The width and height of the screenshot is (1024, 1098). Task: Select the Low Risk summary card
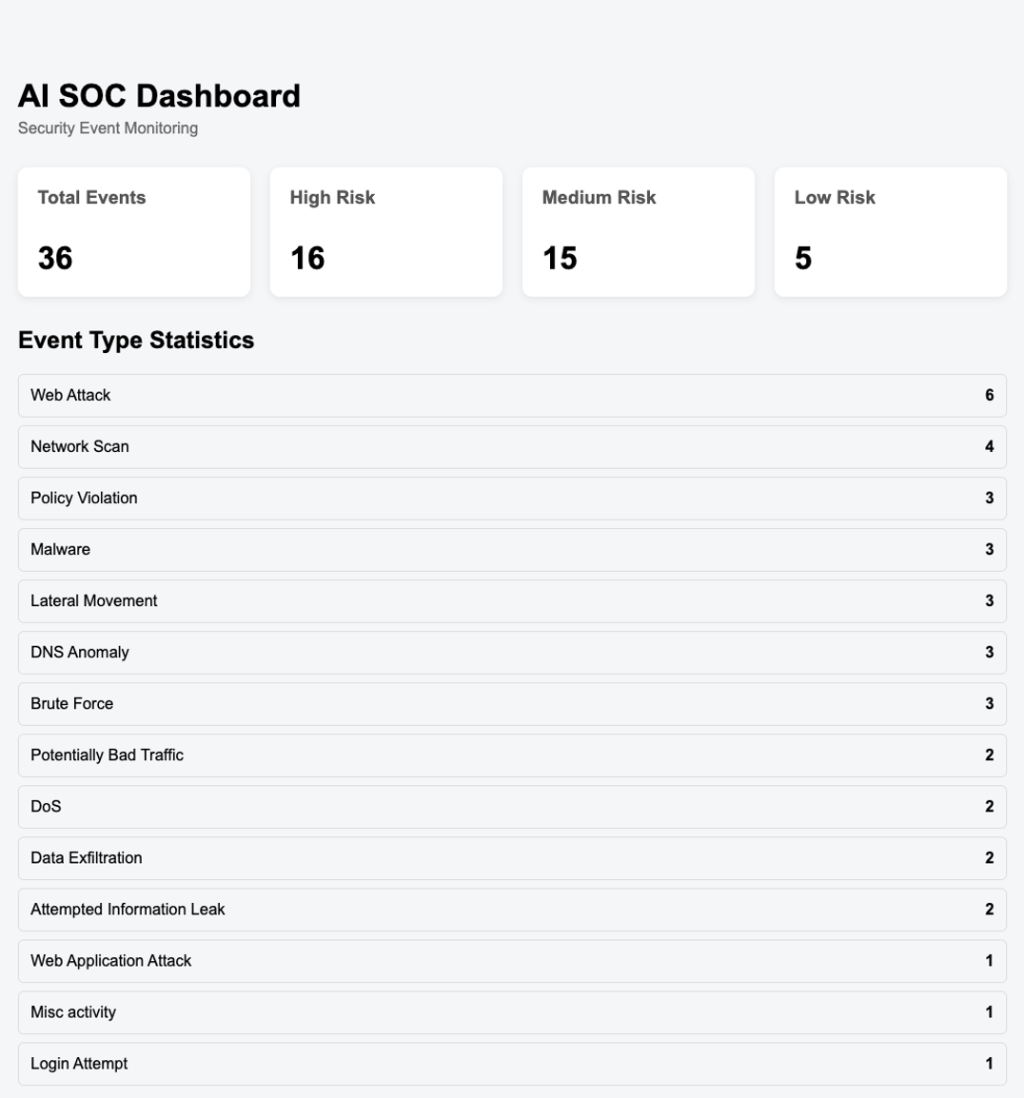tap(890, 232)
